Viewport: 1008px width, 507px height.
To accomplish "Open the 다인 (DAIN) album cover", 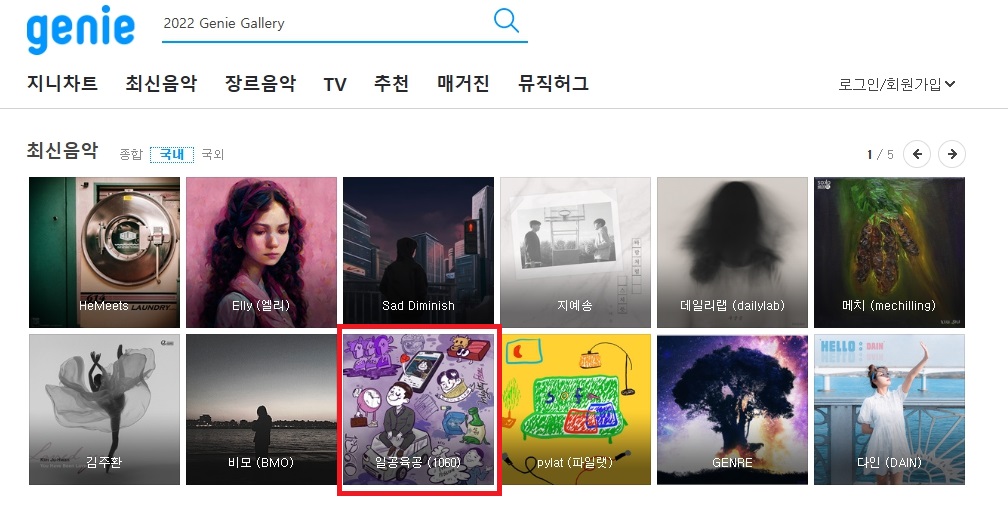I will click(x=890, y=409).
